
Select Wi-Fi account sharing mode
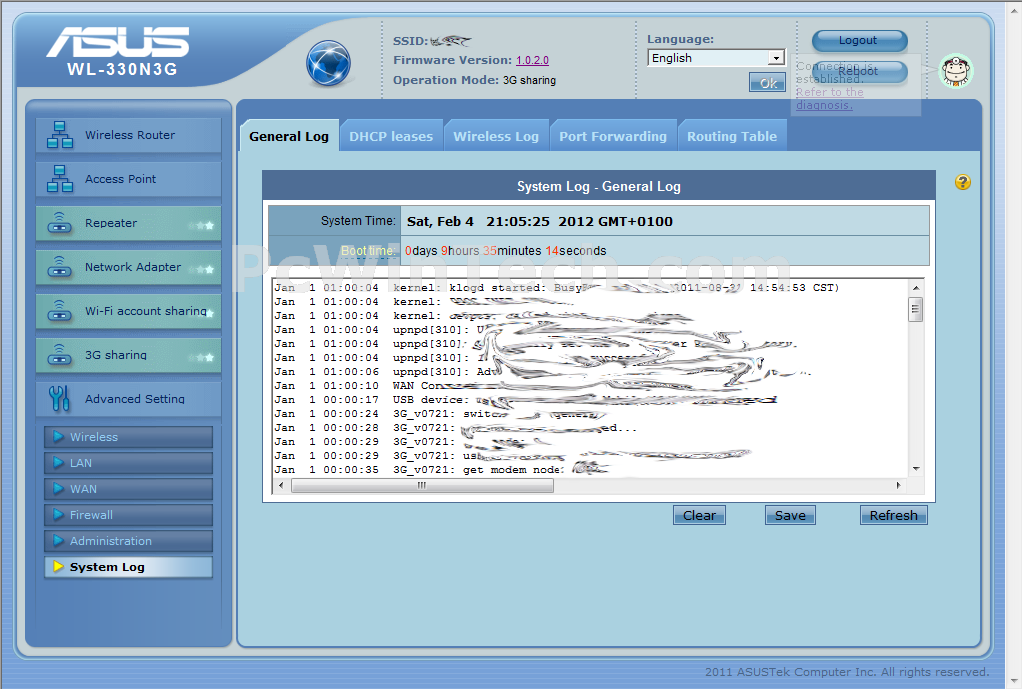coord(128,311)
